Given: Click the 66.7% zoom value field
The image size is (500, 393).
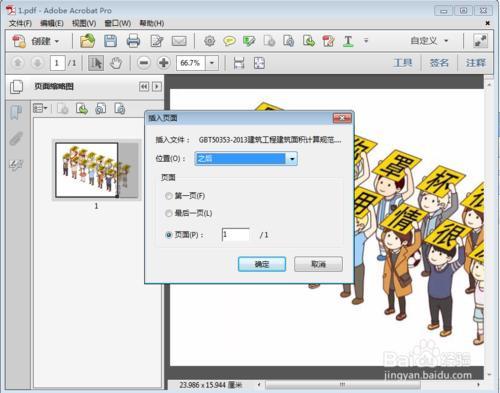Looking at the screenshot, I should (190, 63).
